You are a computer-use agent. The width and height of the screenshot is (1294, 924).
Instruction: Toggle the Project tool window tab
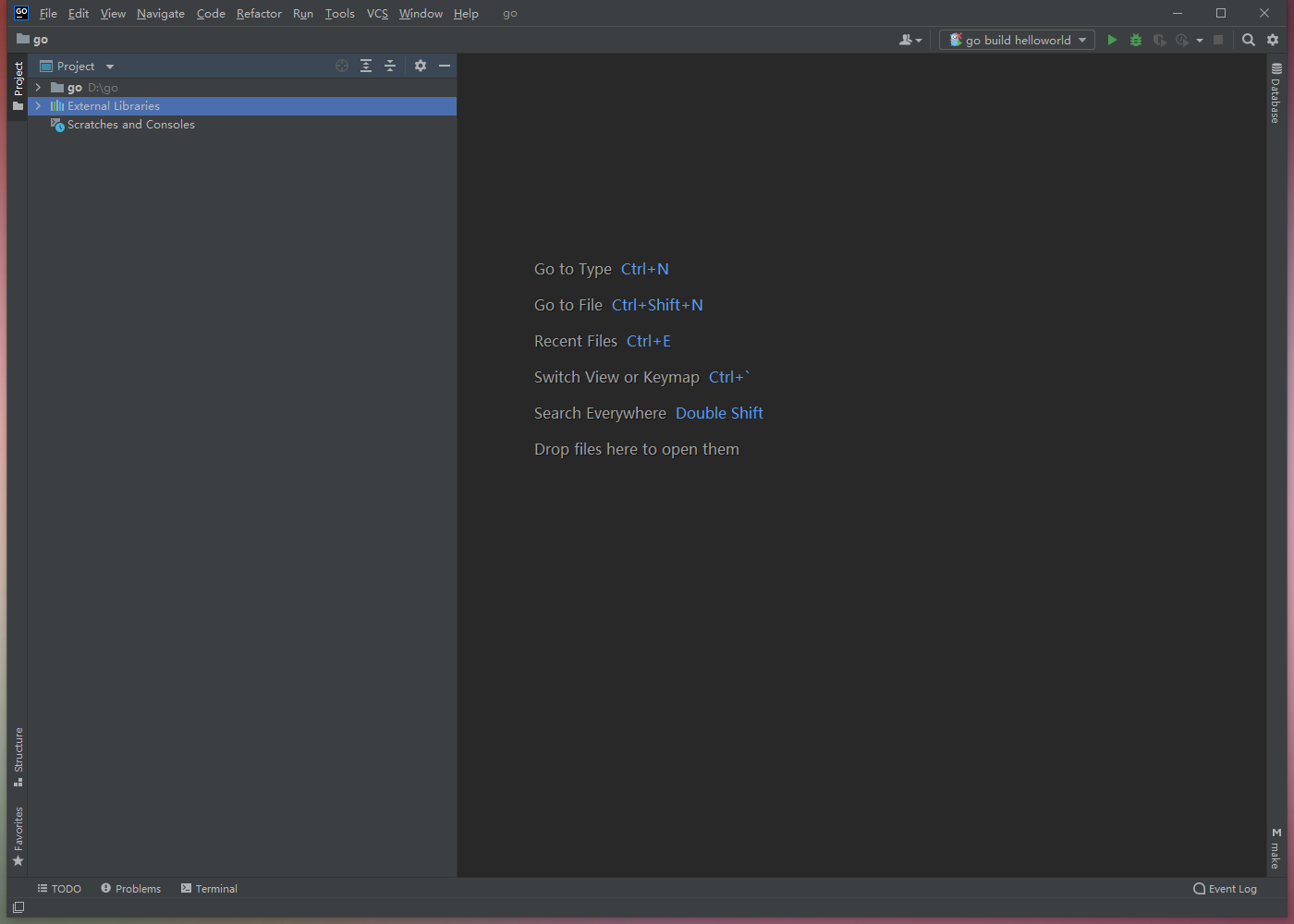(x=18, y=86)
